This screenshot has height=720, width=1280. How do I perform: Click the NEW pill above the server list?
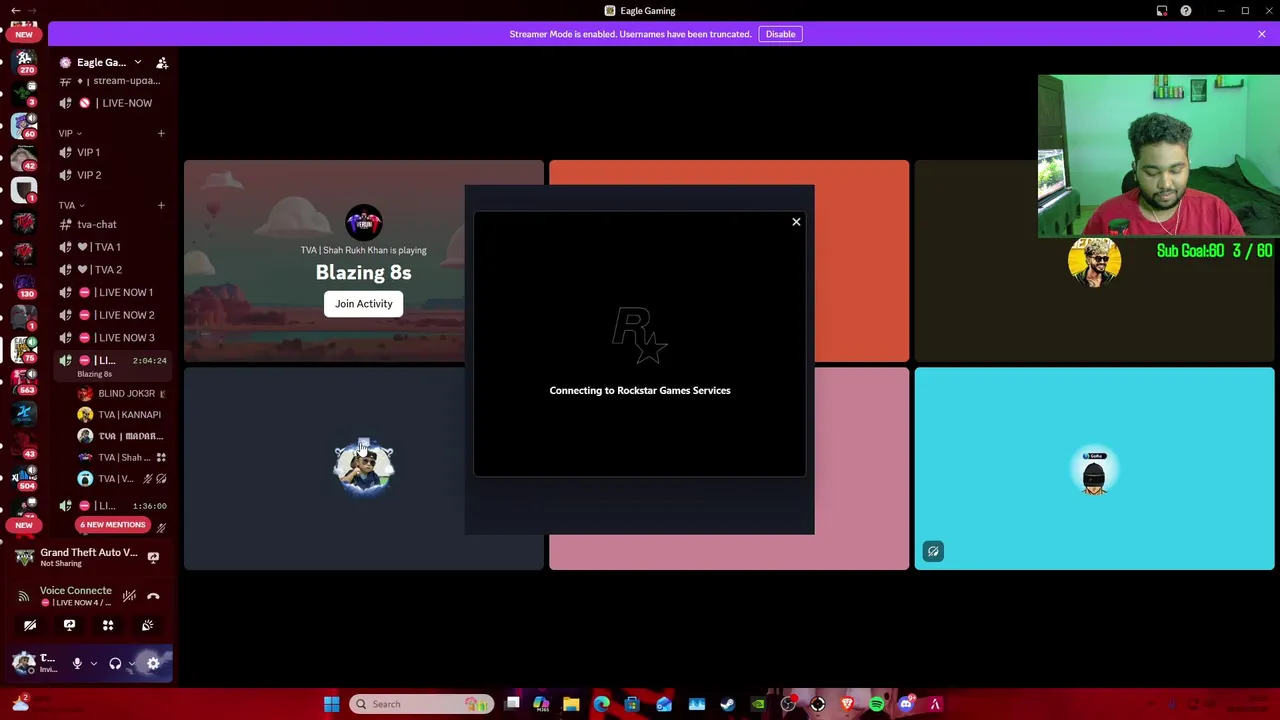(x=24, y=34)
